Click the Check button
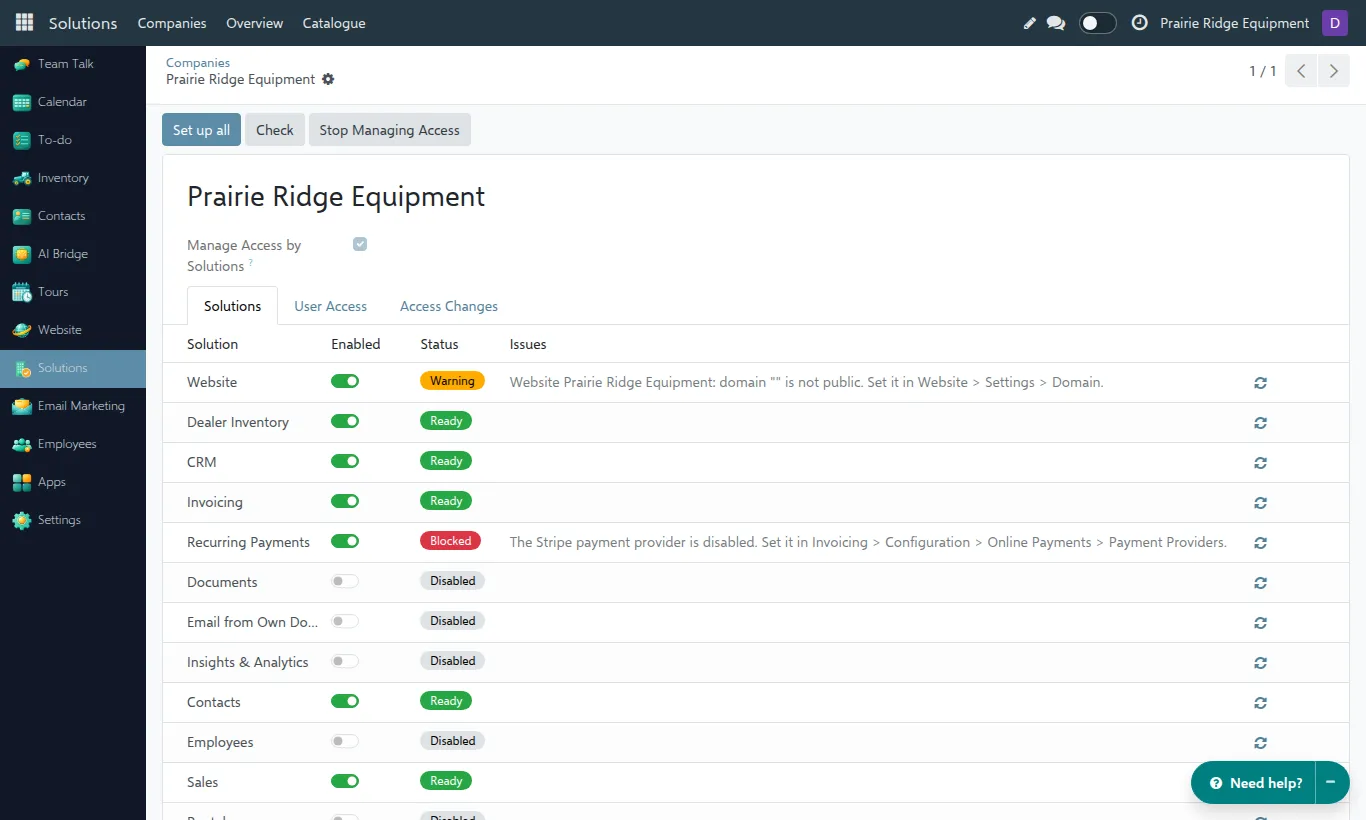 [x=275, y=130]
